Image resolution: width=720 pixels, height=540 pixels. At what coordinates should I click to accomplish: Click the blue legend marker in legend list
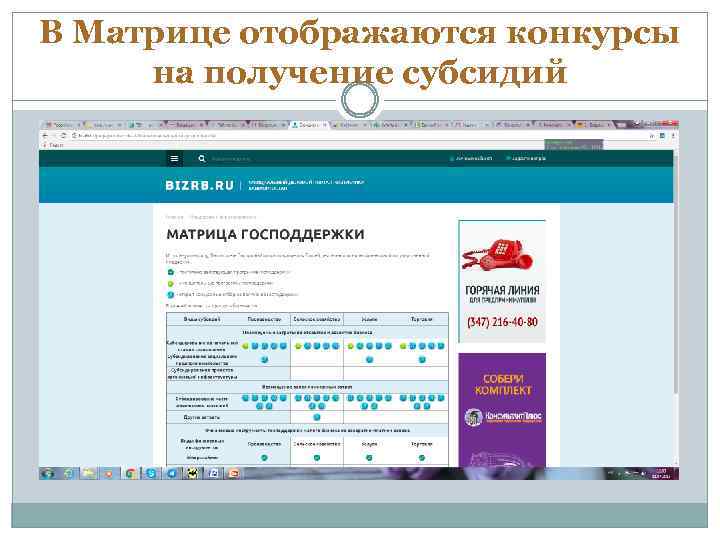tap(170, 294)
